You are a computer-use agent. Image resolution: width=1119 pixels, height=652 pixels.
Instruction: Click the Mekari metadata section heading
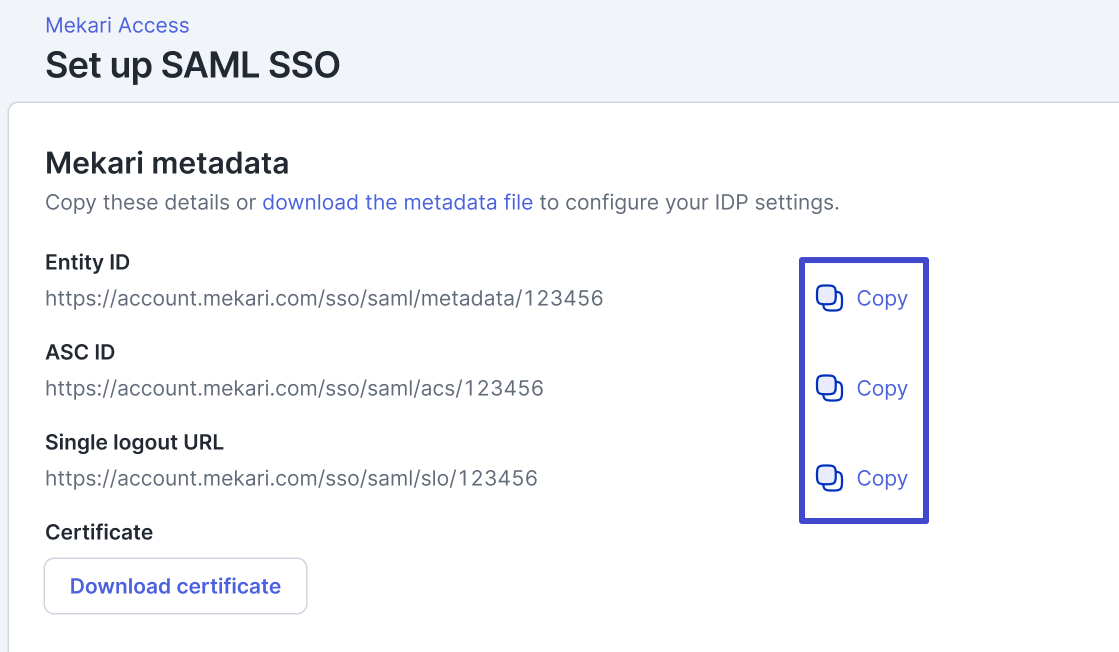click(x=167, y=162)
